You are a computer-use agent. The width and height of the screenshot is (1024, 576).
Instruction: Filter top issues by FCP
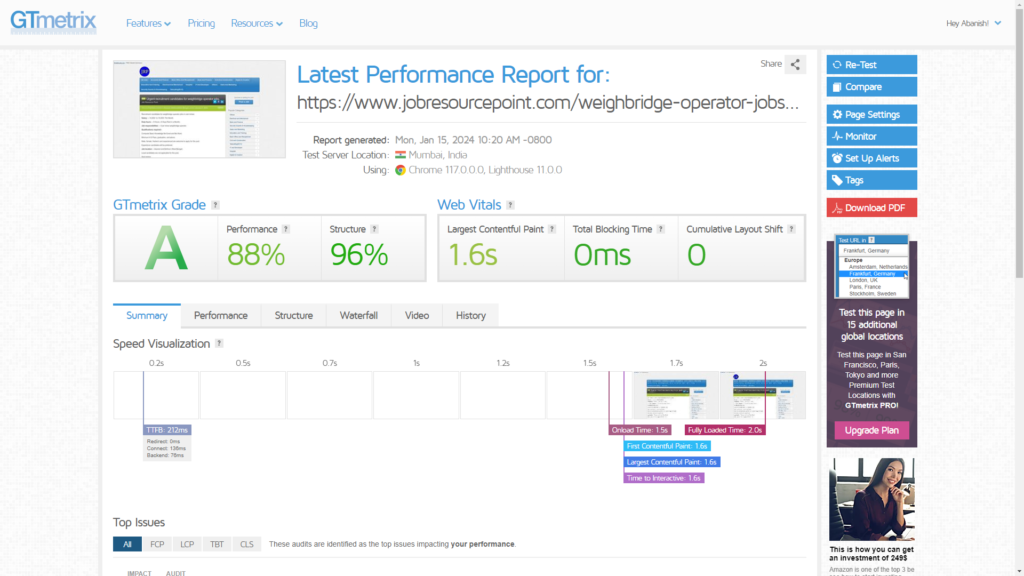point(157,544)
